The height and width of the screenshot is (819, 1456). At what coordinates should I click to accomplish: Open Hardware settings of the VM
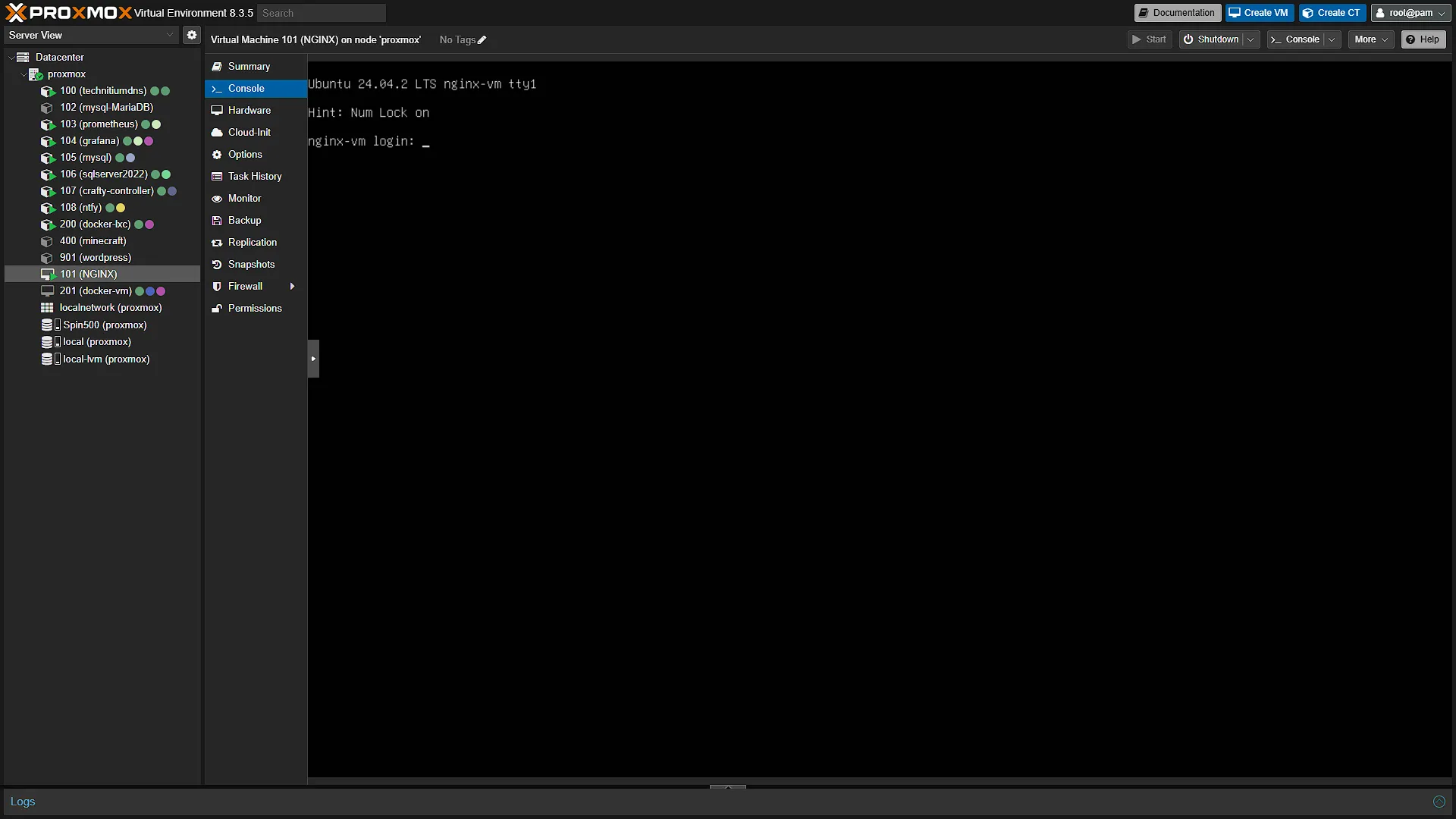click(256, 111)
